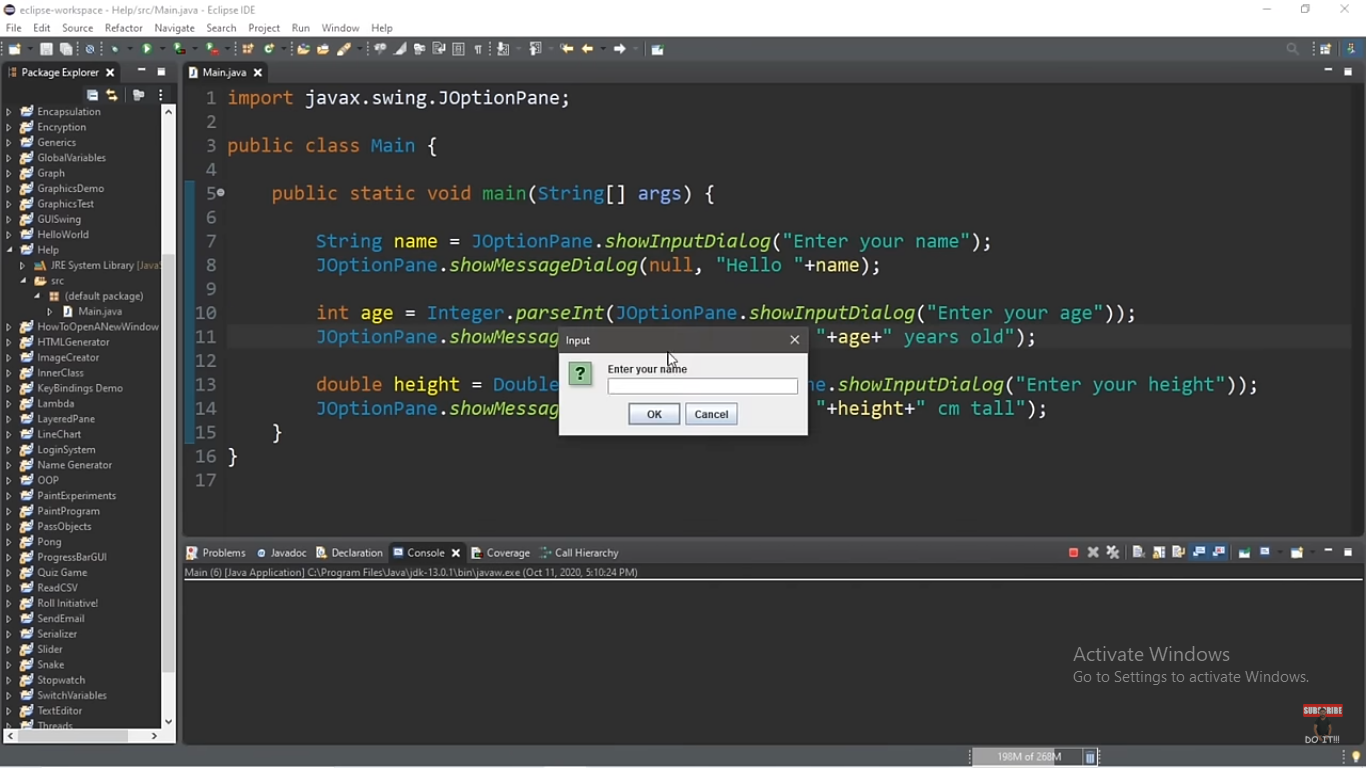Click the search magnifier icon at top right
This screenshot has height=768, width=1366.
(1293, 49)
